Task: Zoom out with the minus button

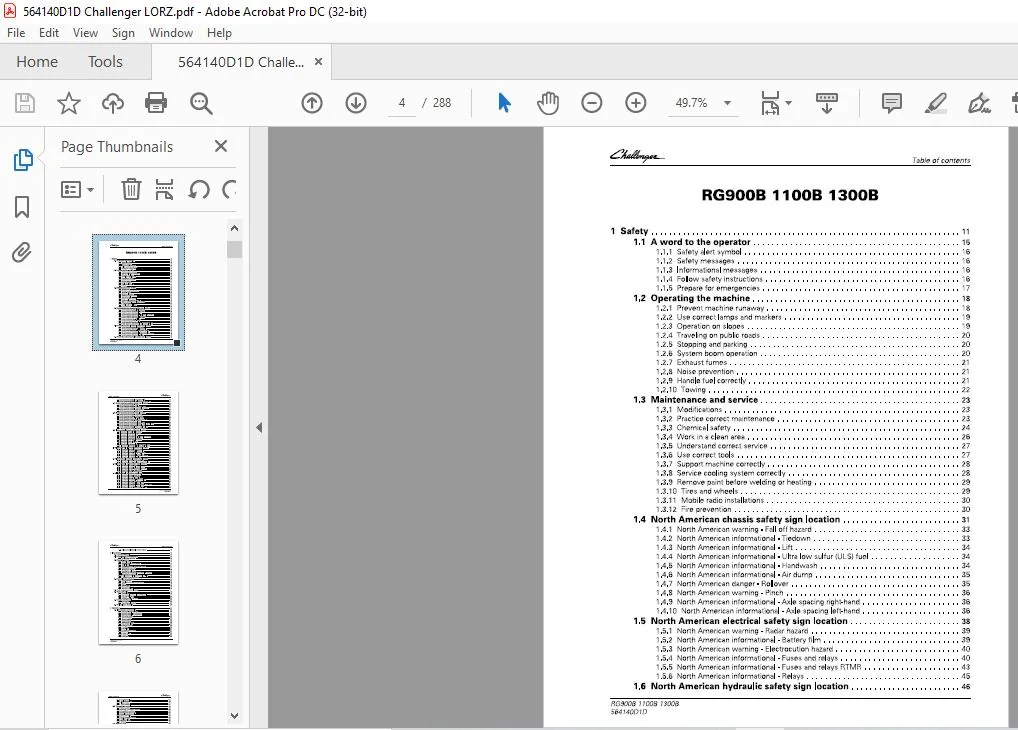Action: (591, 103)
